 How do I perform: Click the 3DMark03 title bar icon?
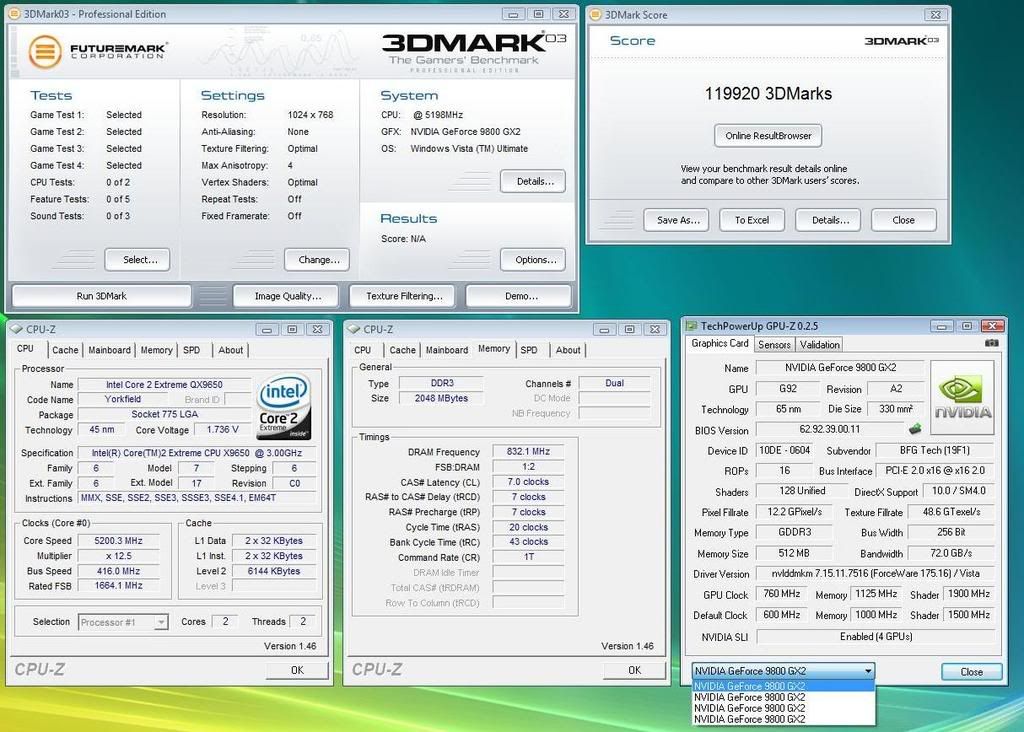click(x=15, y=14)
